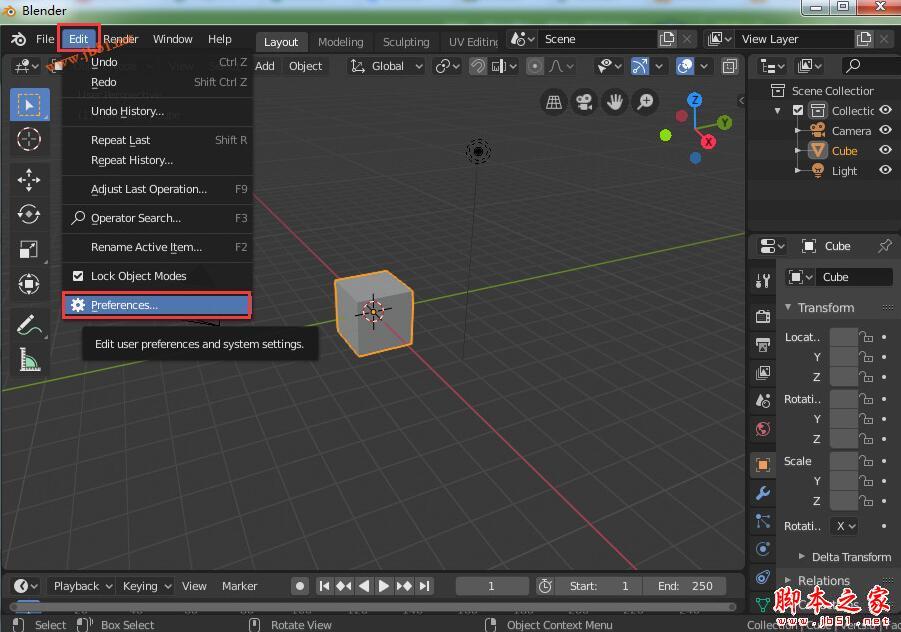Select the Scale tool

(x=29, y=249)
